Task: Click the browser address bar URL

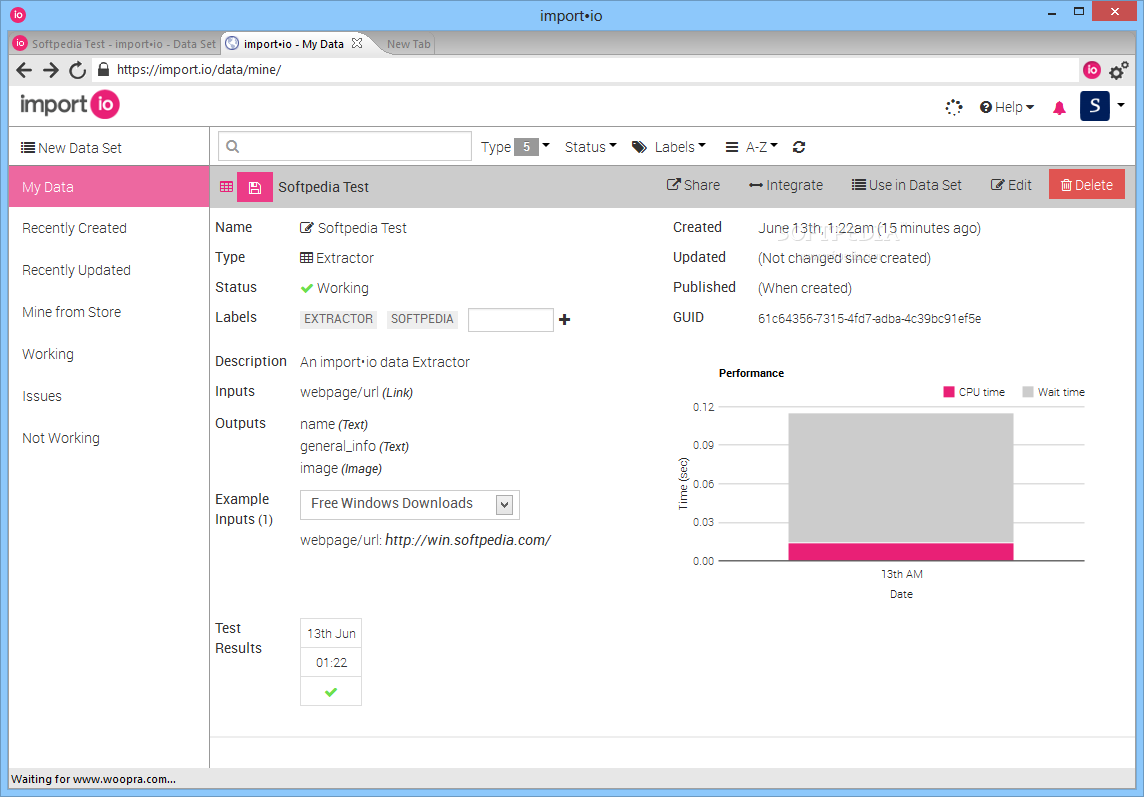Action: tap(198, 69)
